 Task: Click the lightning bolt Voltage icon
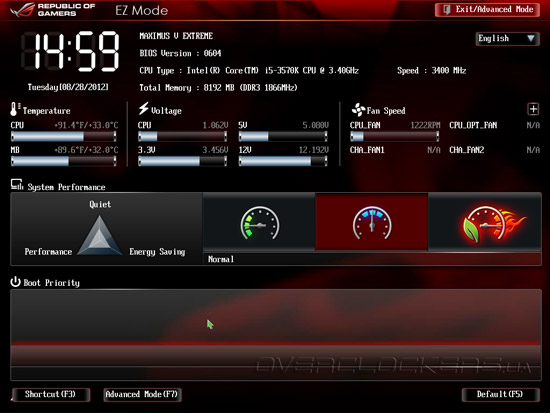pyautogui.click(x=143, y=109)
